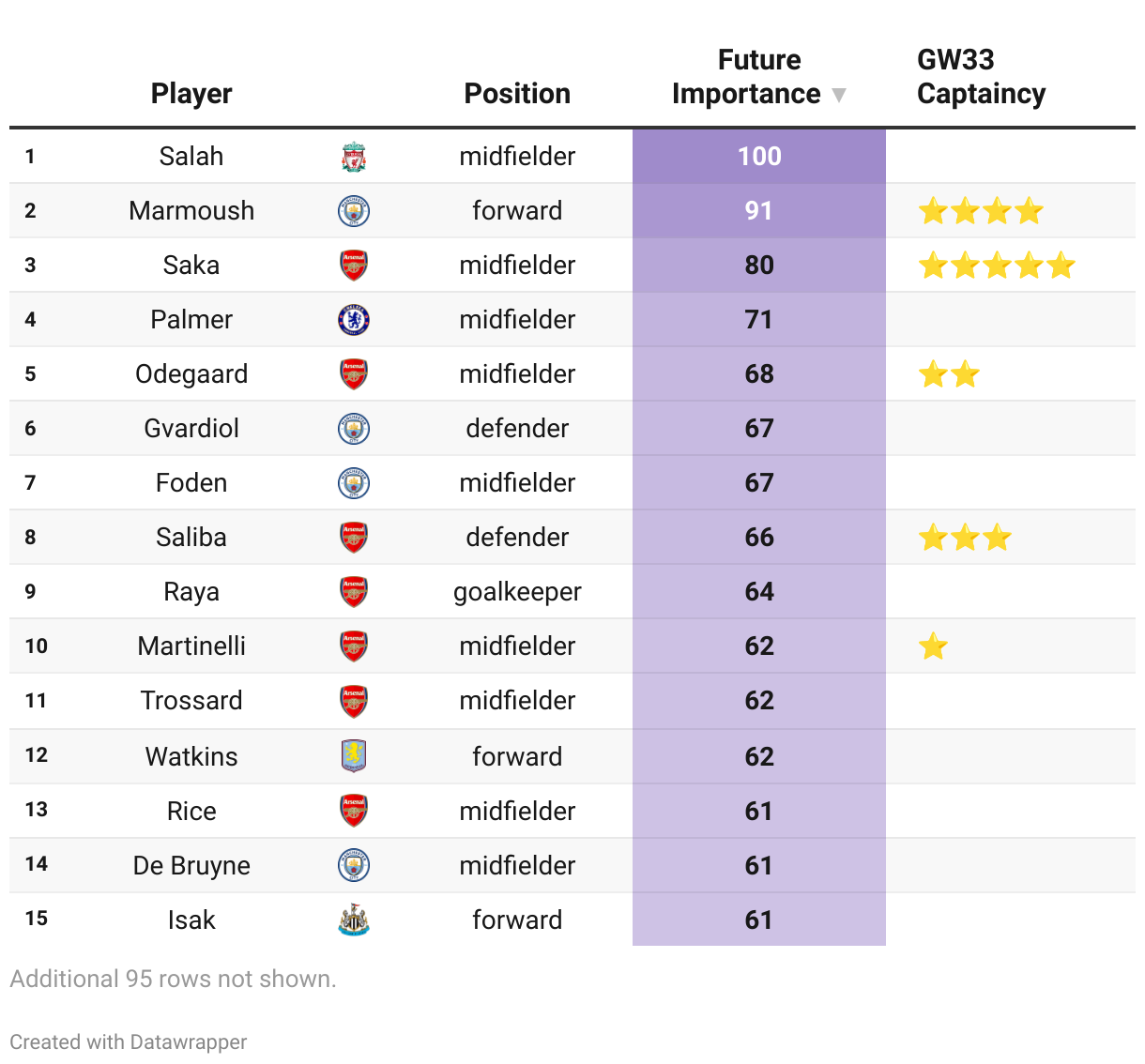Click the Manchester City crest beside Marmoush
Screen dimensions: 1145x1064
tap(354, 211)
